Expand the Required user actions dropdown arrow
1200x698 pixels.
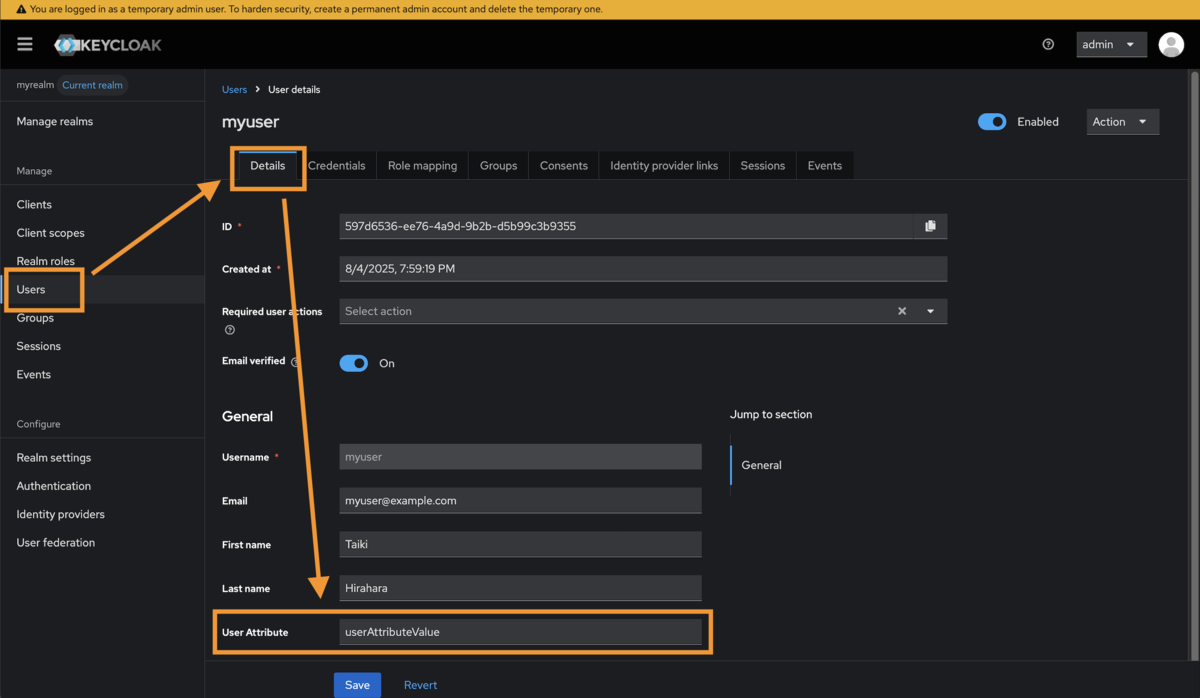point(931,311)
